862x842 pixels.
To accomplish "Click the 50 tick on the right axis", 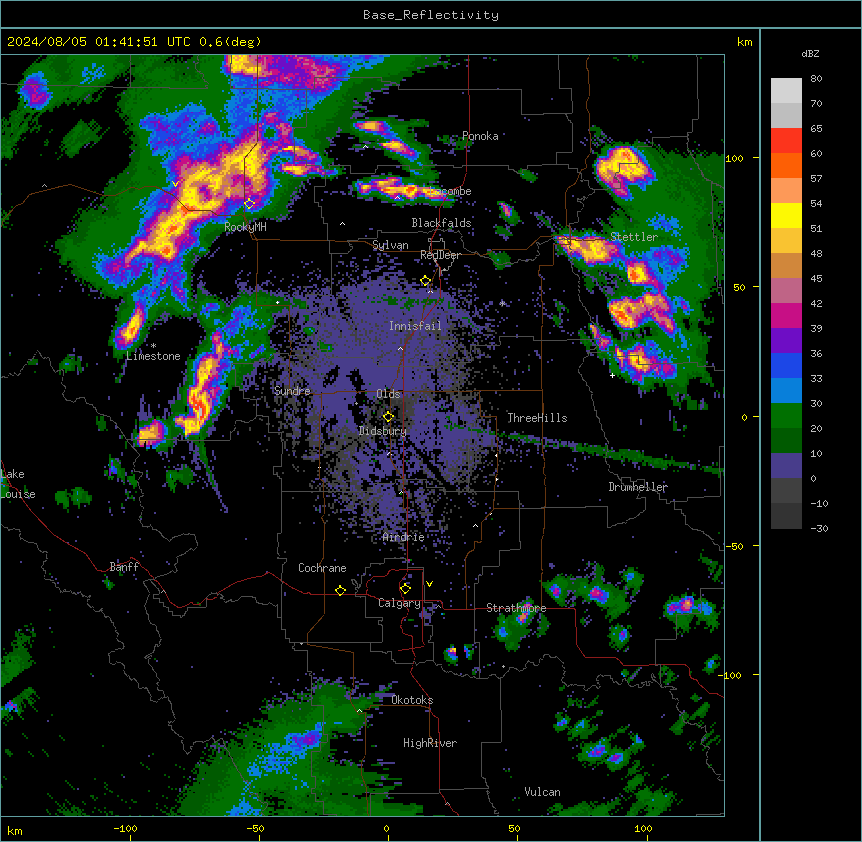I will [x=739, y=287].
